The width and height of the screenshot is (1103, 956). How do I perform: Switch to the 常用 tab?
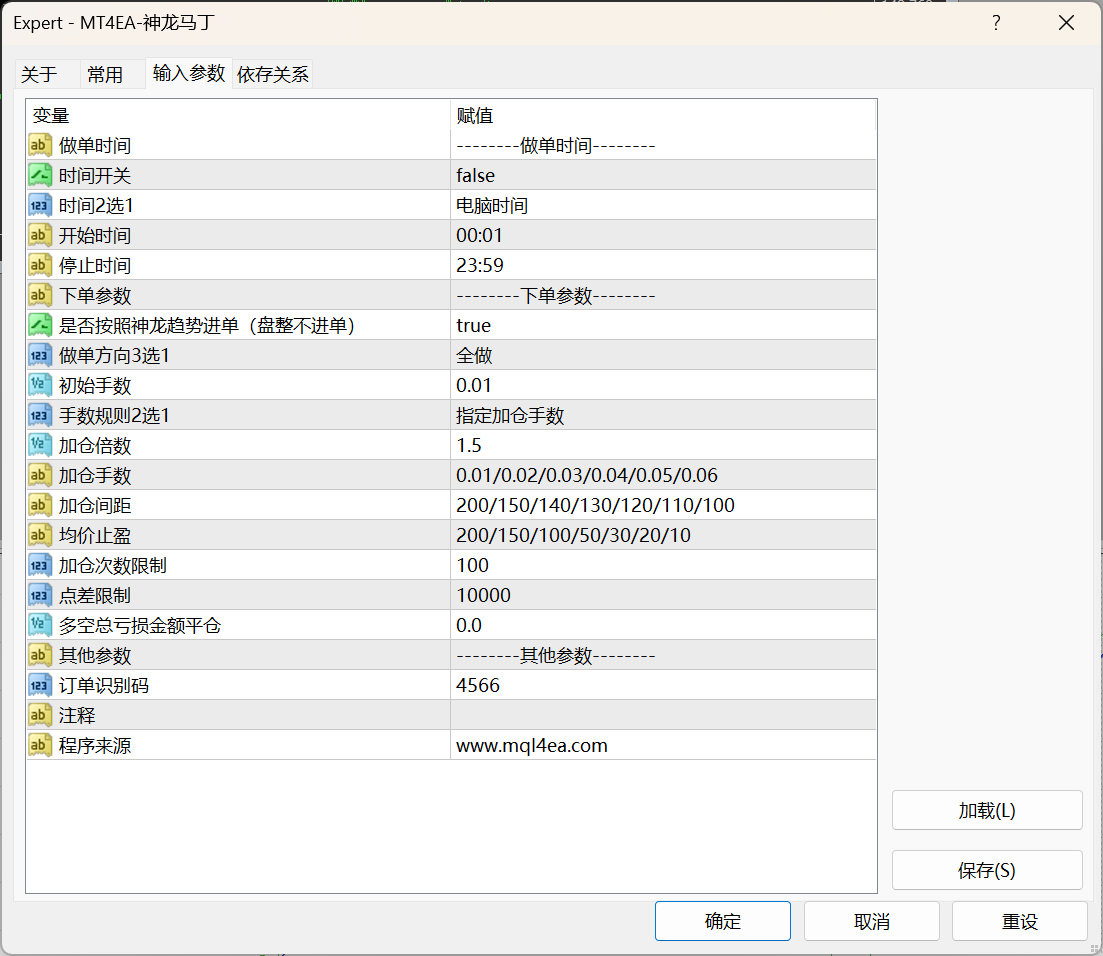pos(105,75)
